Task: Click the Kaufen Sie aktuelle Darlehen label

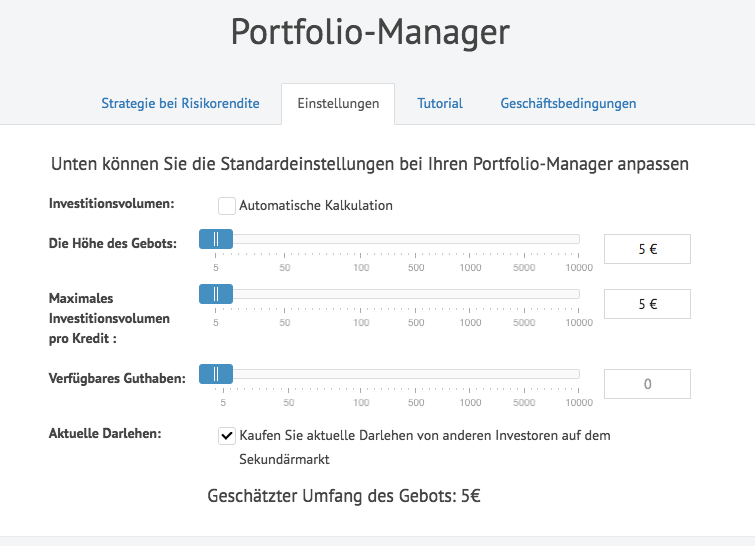Action: point(425,447)
